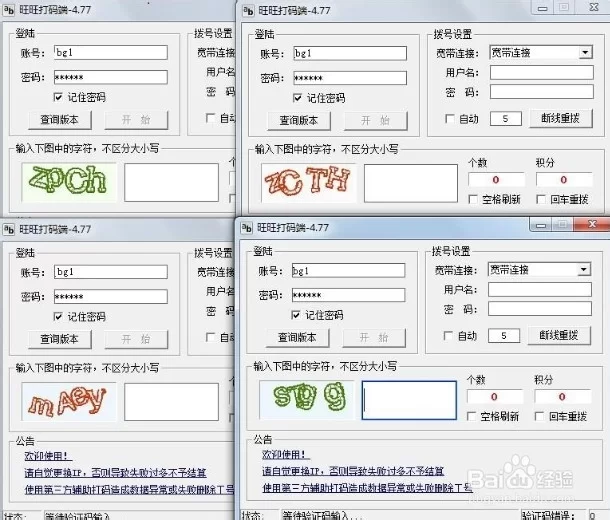Click the 用户名 field in the ZCTH window
The image size is (610, 520).
[x=541, y=72]
